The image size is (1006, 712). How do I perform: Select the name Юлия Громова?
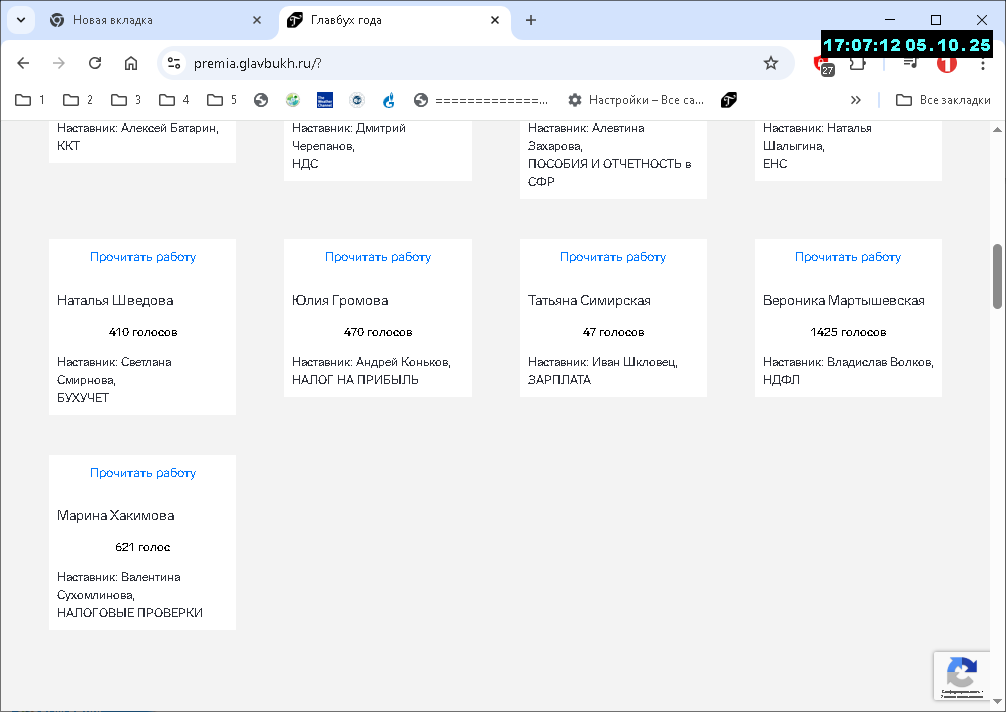[x=340, y=300]
